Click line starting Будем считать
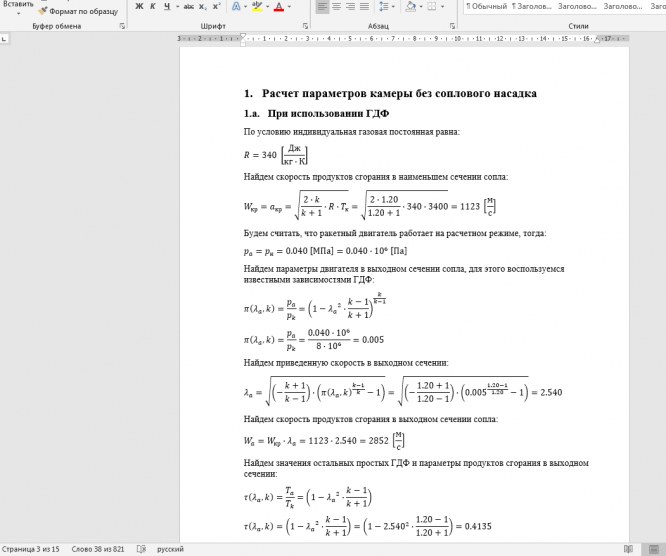This screenshot has width=666, height=556. (x=395, y=233)
